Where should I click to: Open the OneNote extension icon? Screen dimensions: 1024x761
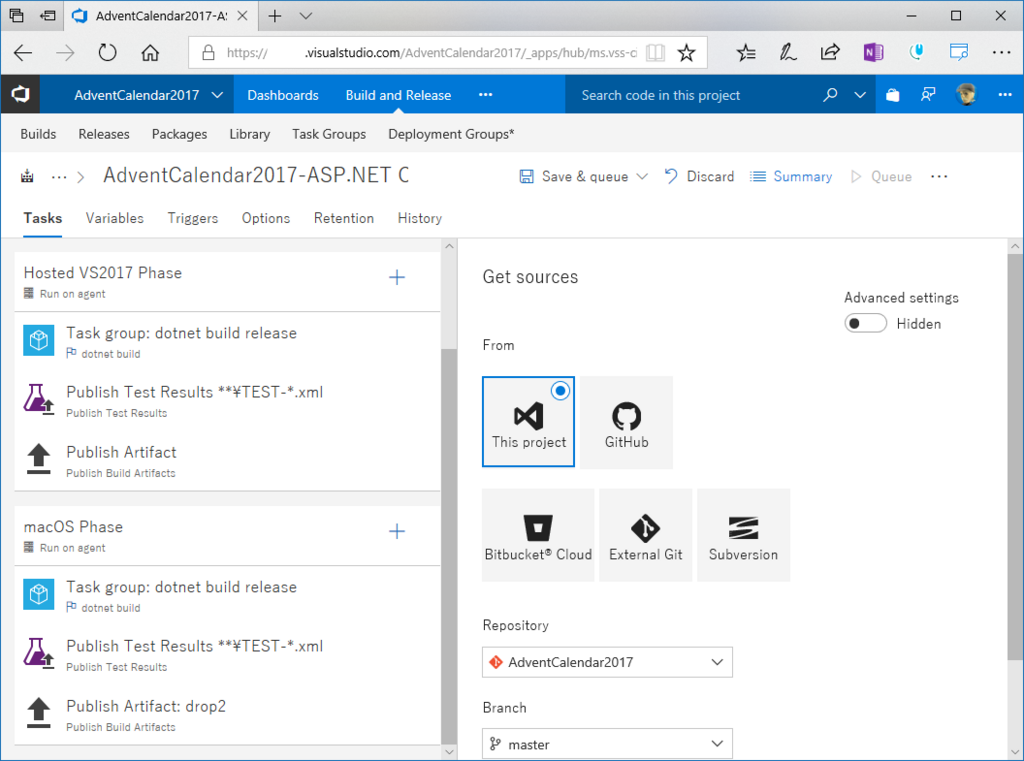pyautogui.click(x=873, y=53)
